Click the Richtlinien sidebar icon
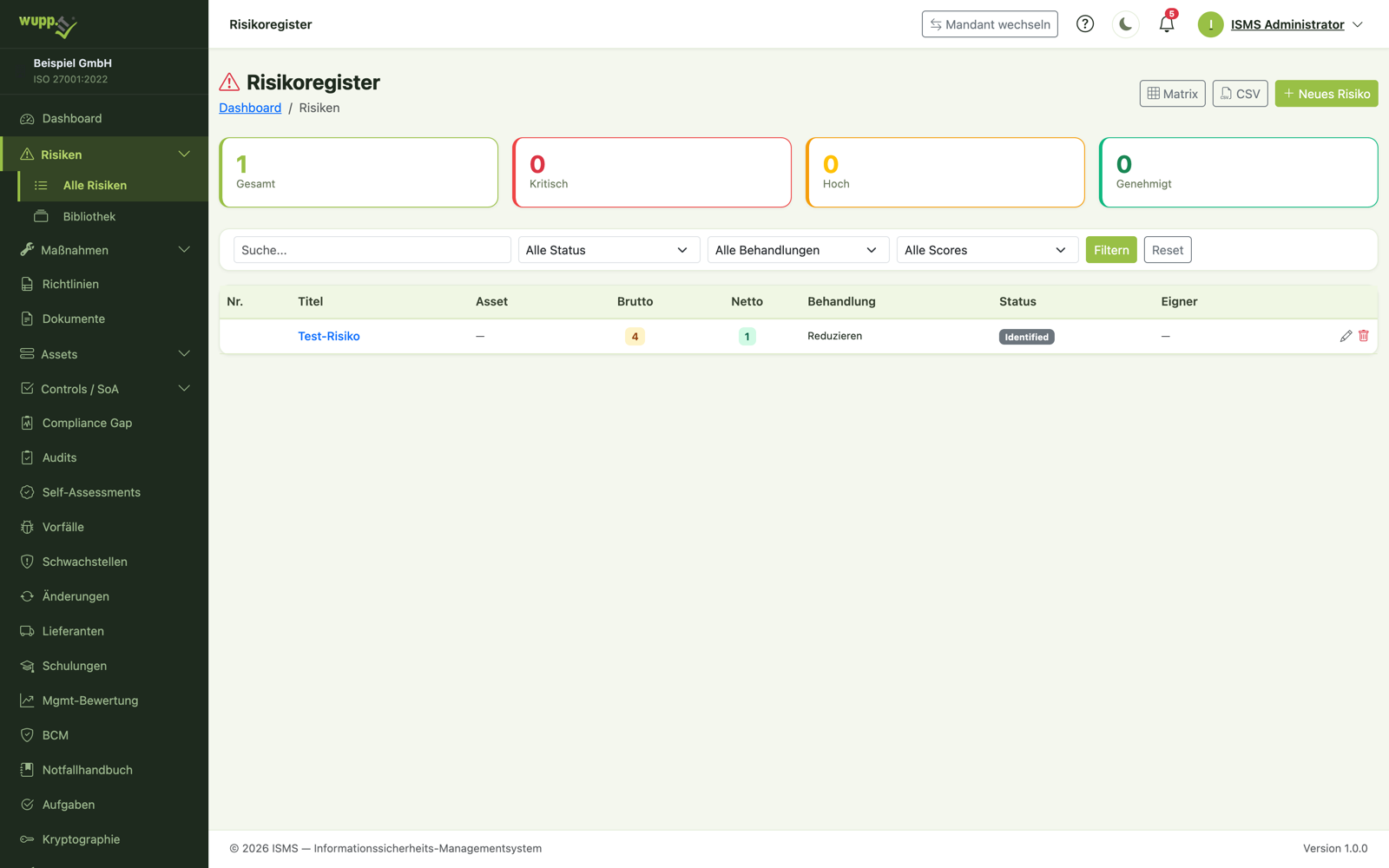This screenshot has height=868, width=1389. coord(27,284)
